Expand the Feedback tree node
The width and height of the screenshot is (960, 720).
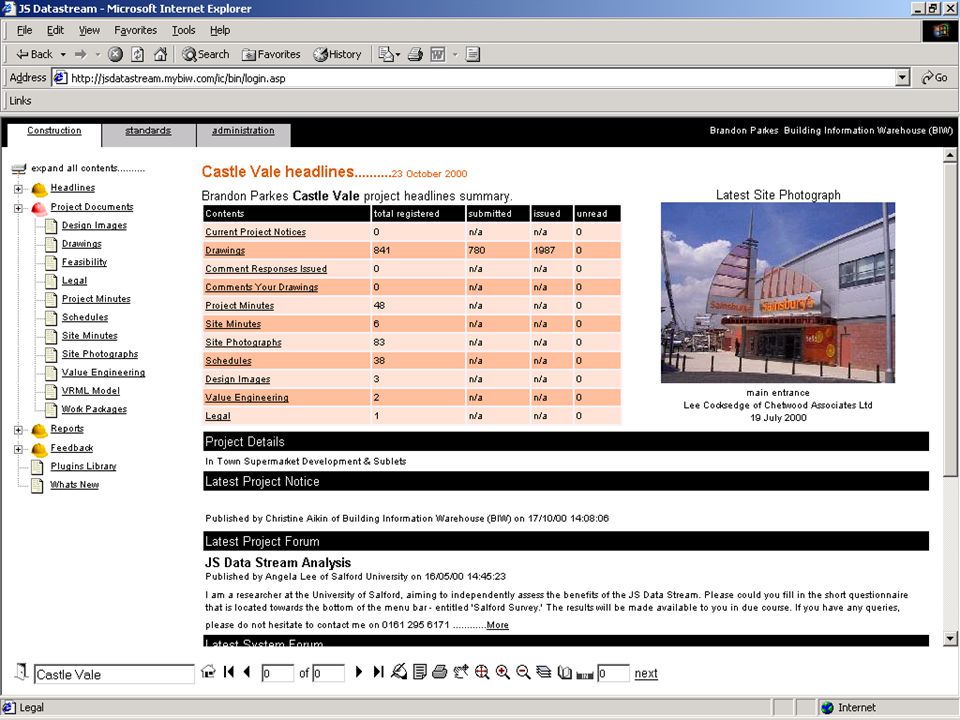[x=18, y=449]
